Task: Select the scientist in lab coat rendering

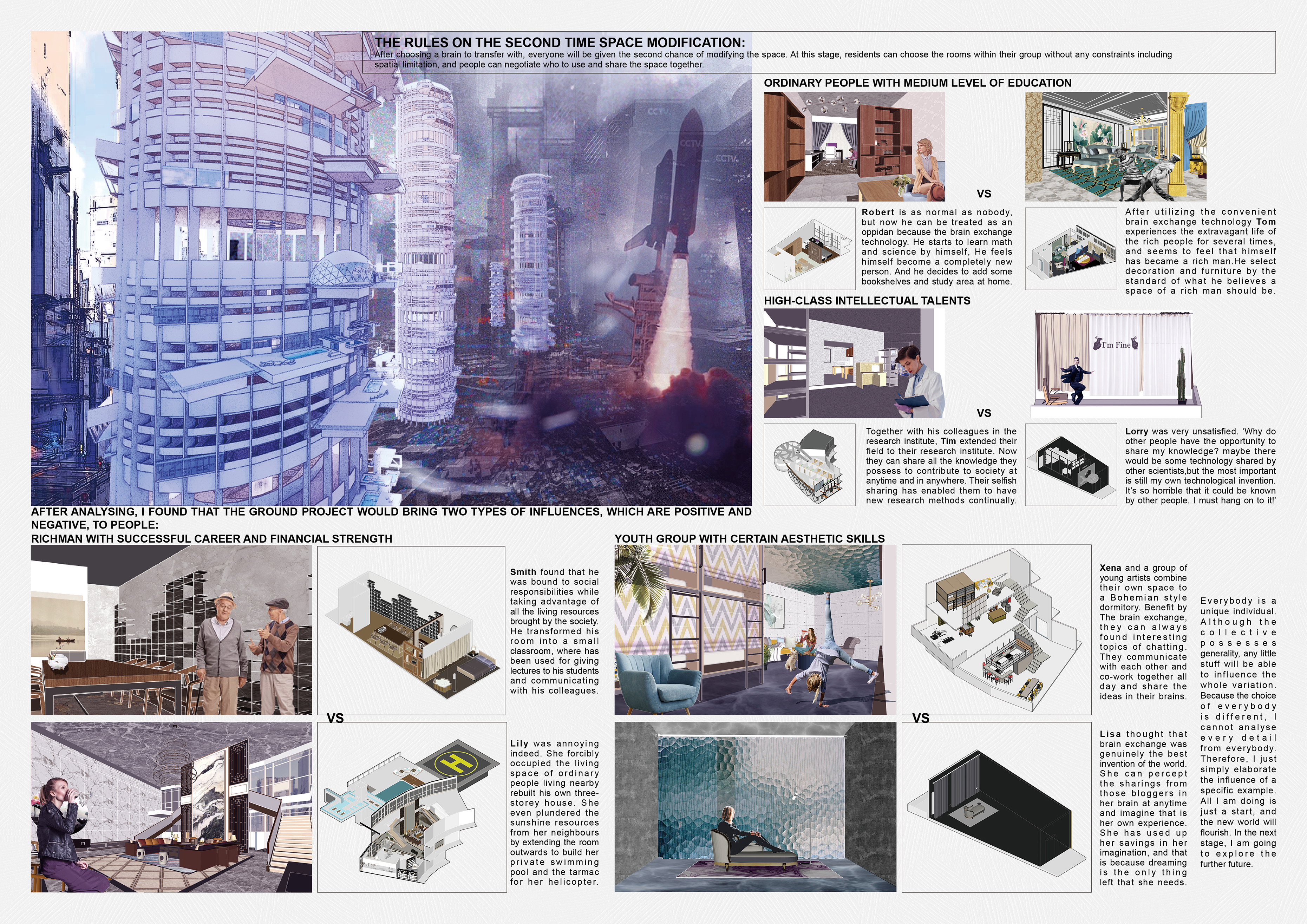Action: pyautogui.click(x=854, y=364)
